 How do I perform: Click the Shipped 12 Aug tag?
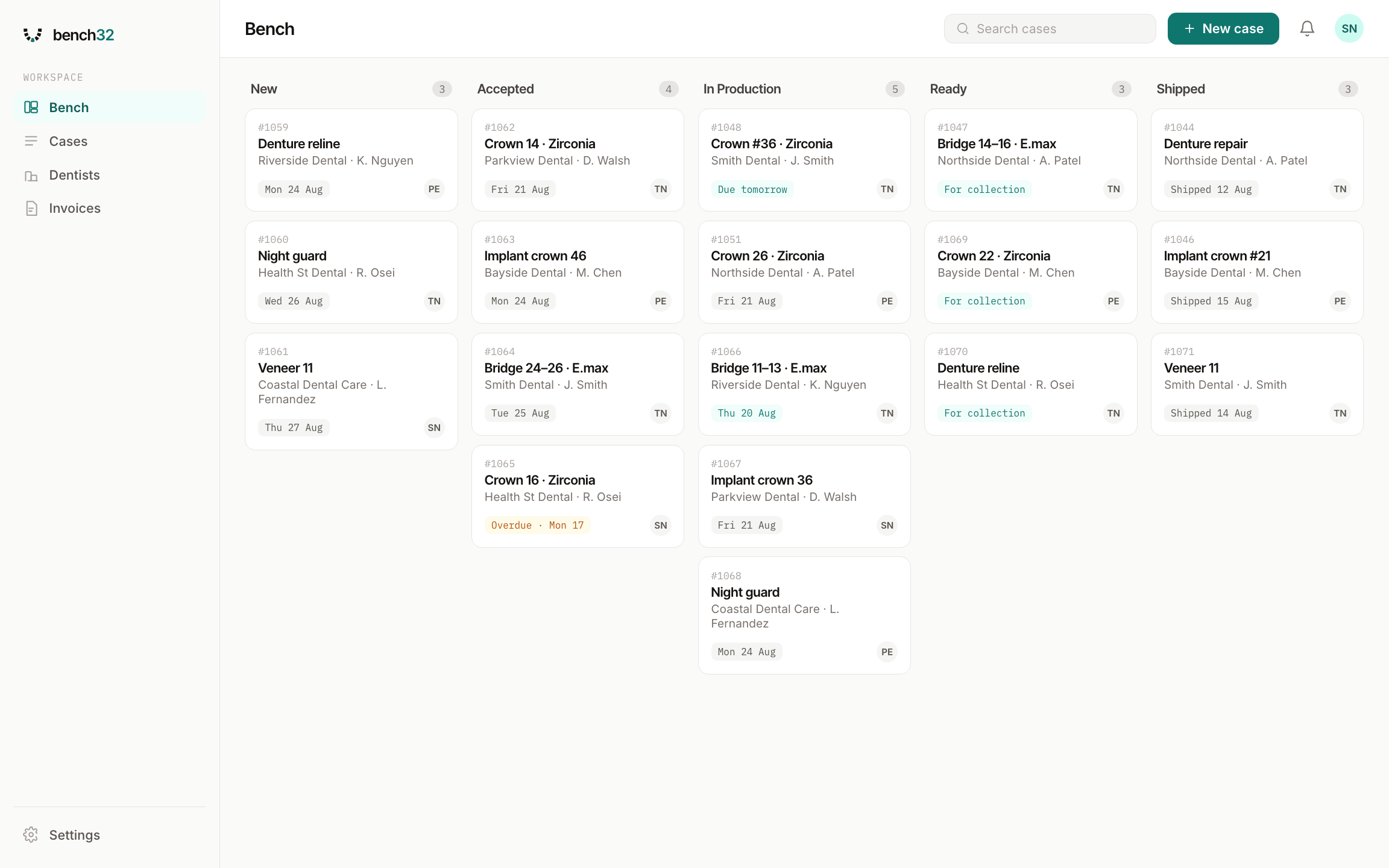1211,189
